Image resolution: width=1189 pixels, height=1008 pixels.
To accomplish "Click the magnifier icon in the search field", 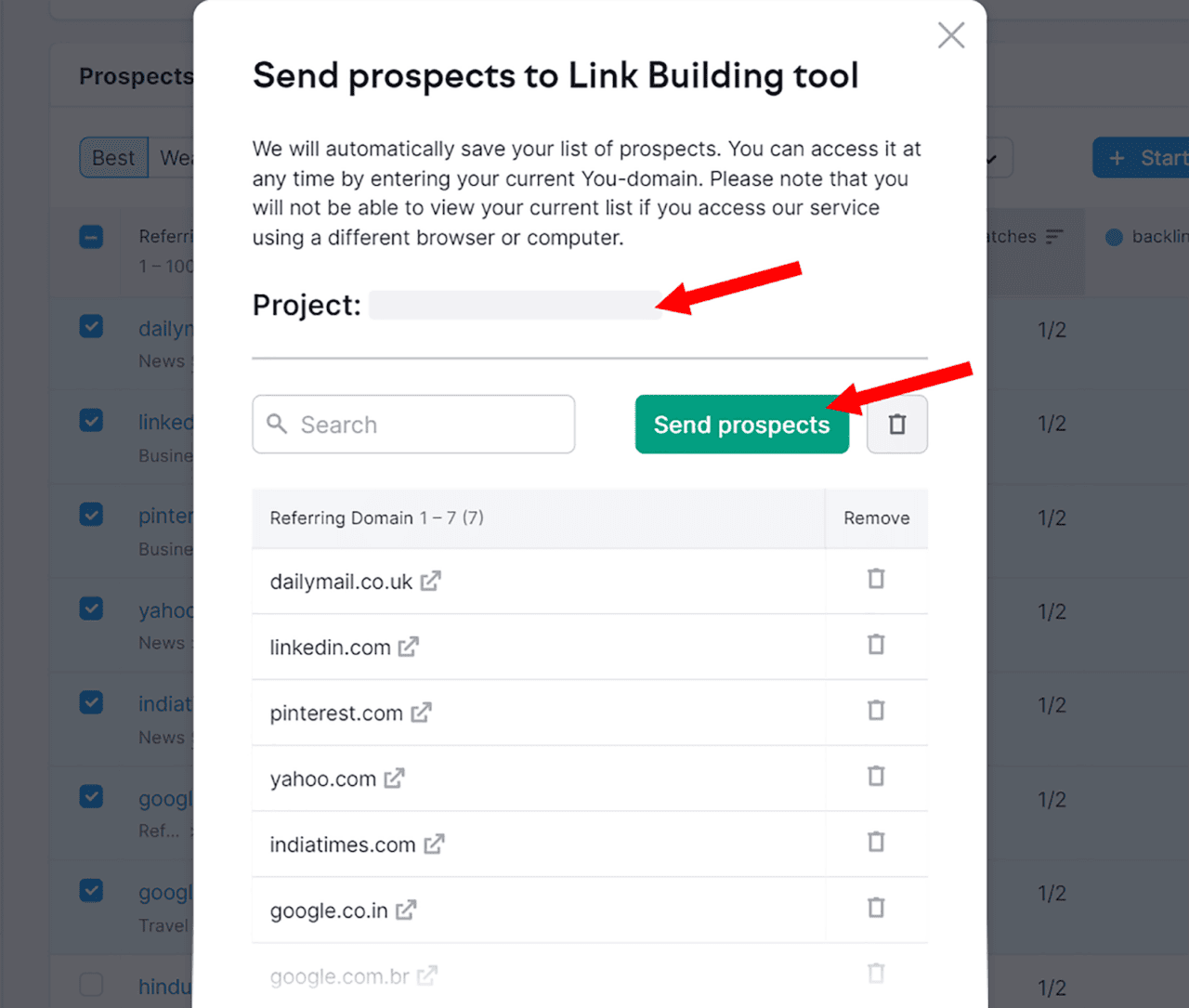I will (277, 424).
